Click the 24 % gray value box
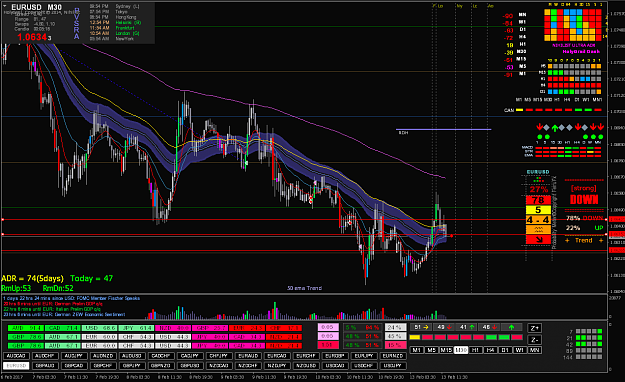This screenshot has width=625, height=382. pos(395,327)
